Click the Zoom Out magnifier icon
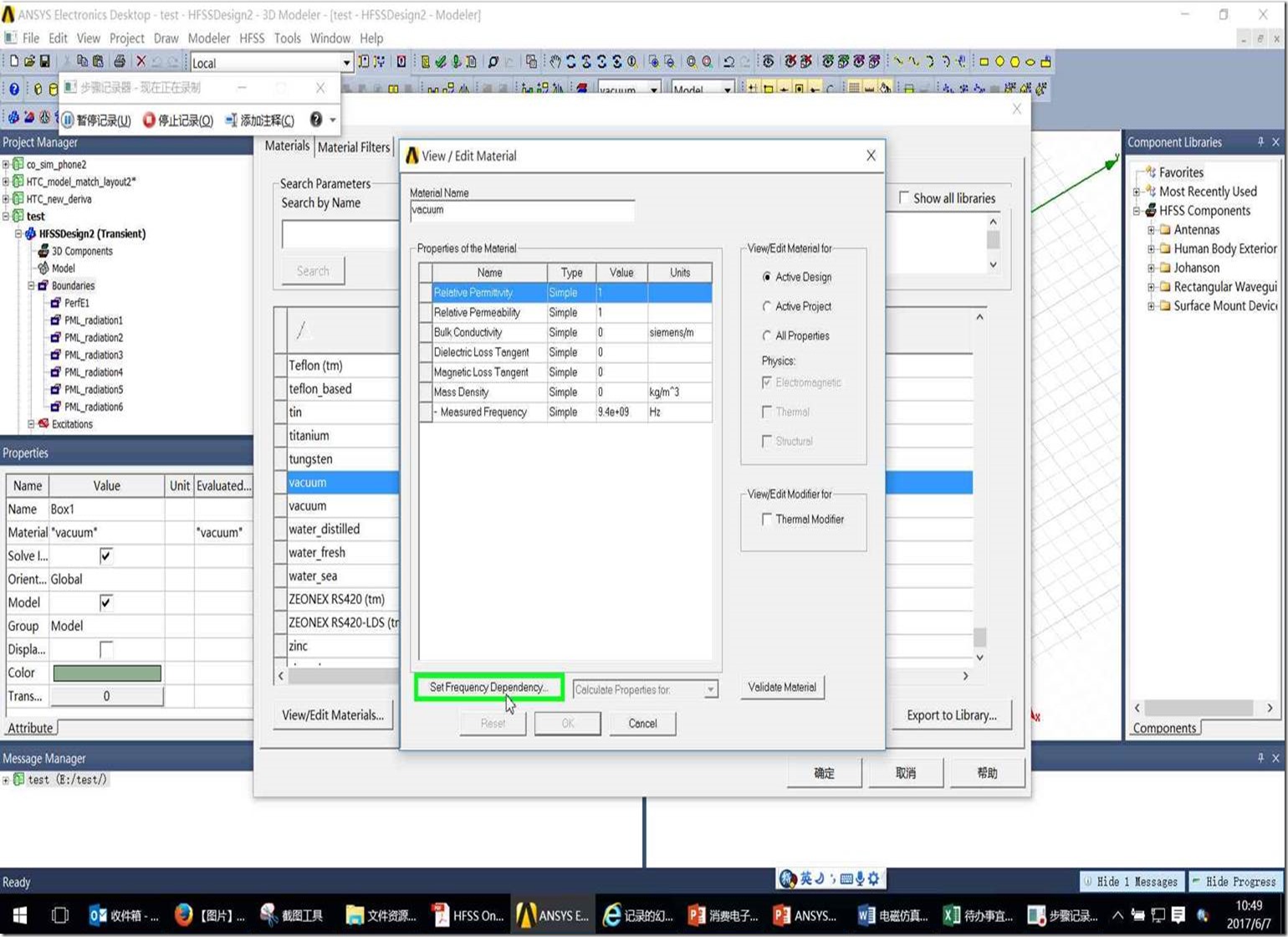The height and width of the screenshot is (937, 1288). 669,62
